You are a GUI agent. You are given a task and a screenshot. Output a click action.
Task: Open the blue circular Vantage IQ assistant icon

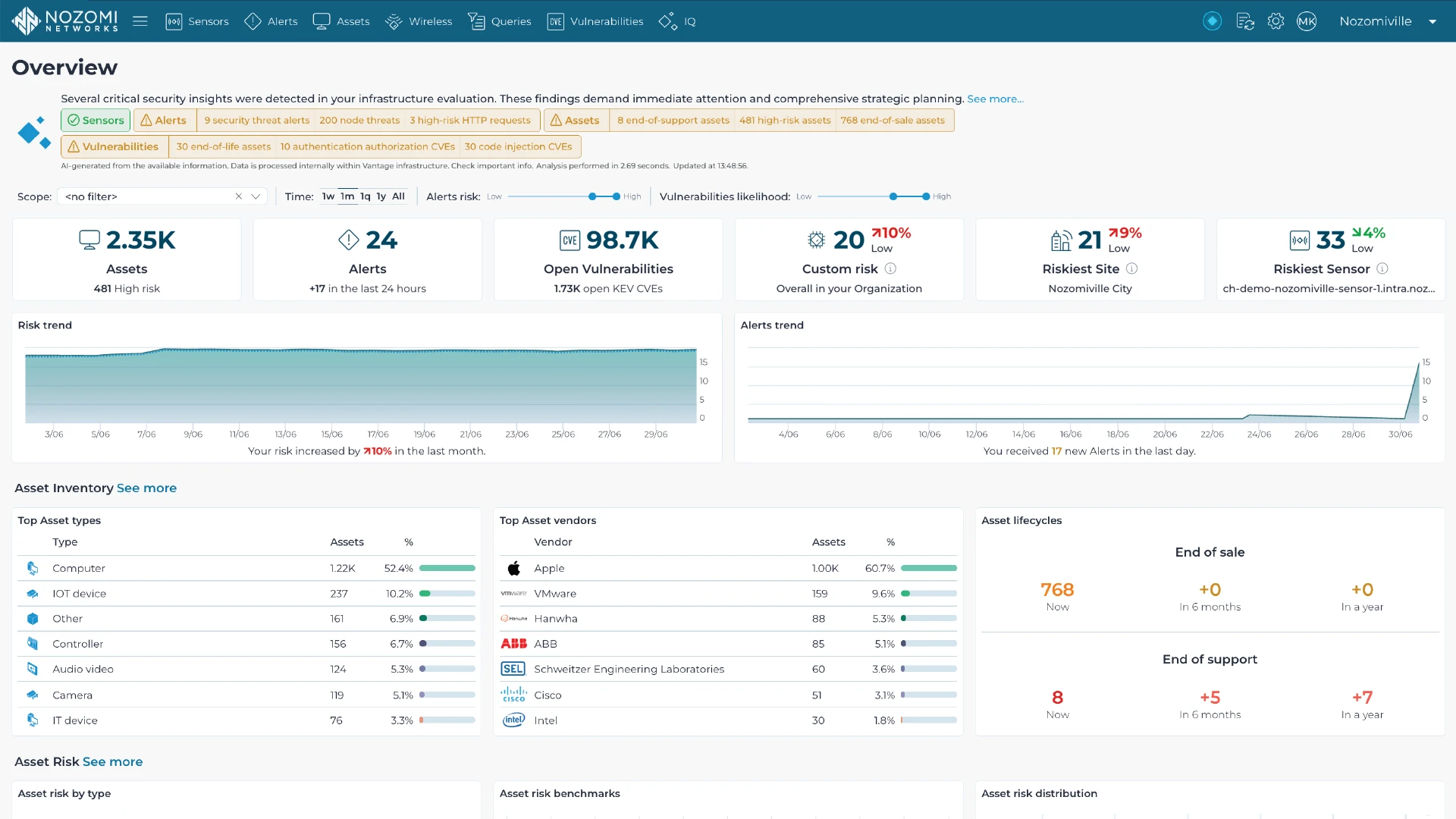(1213, 21)
